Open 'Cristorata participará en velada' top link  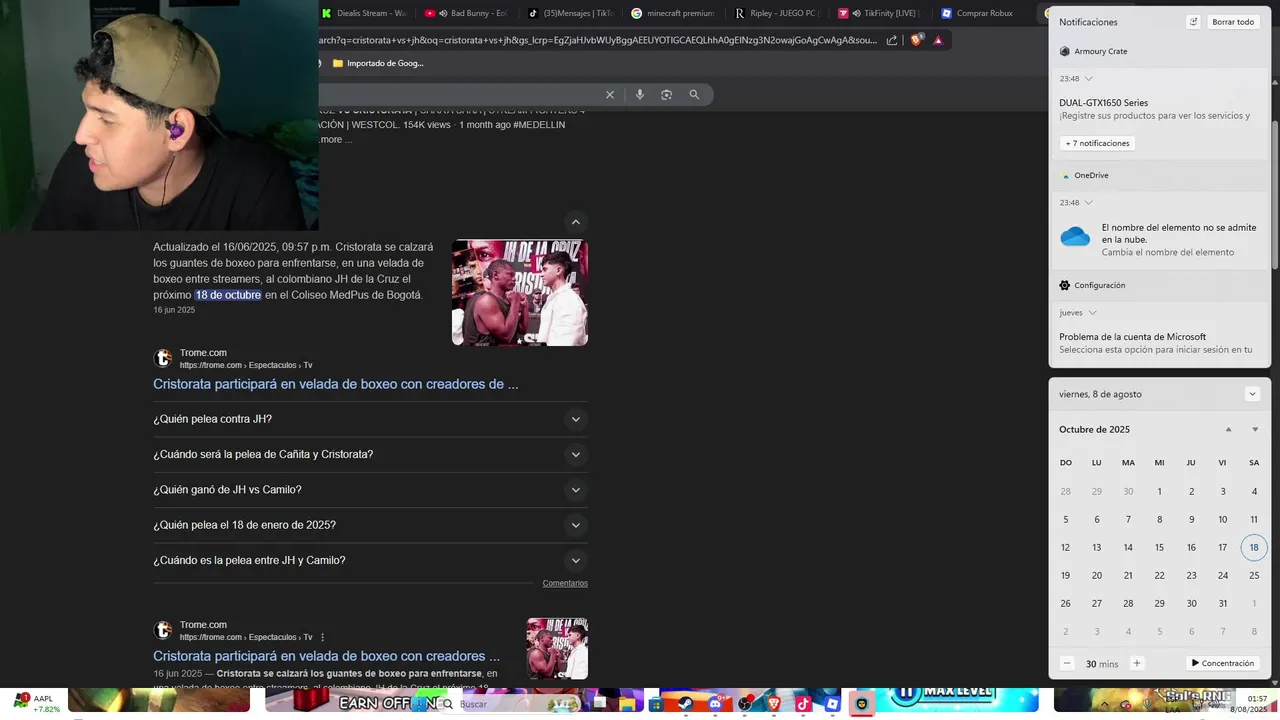(336, 384)
